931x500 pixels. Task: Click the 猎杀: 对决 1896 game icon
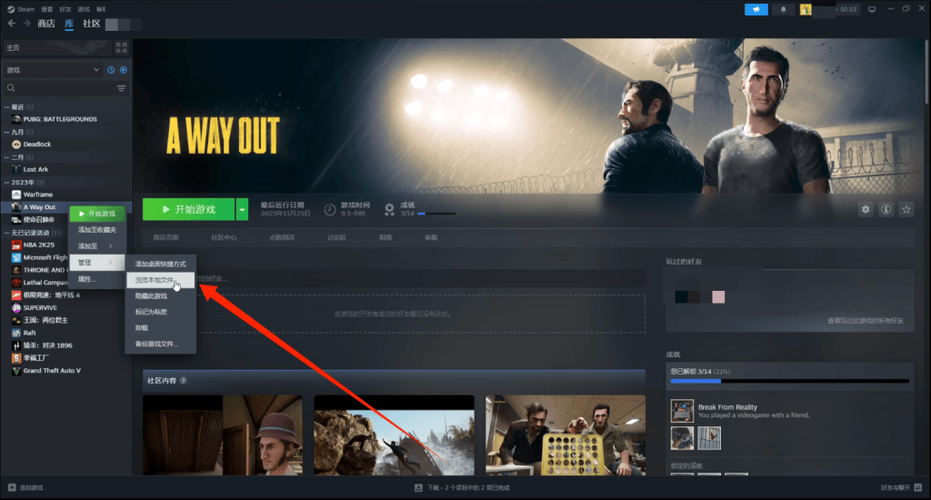tap(16, 346)
